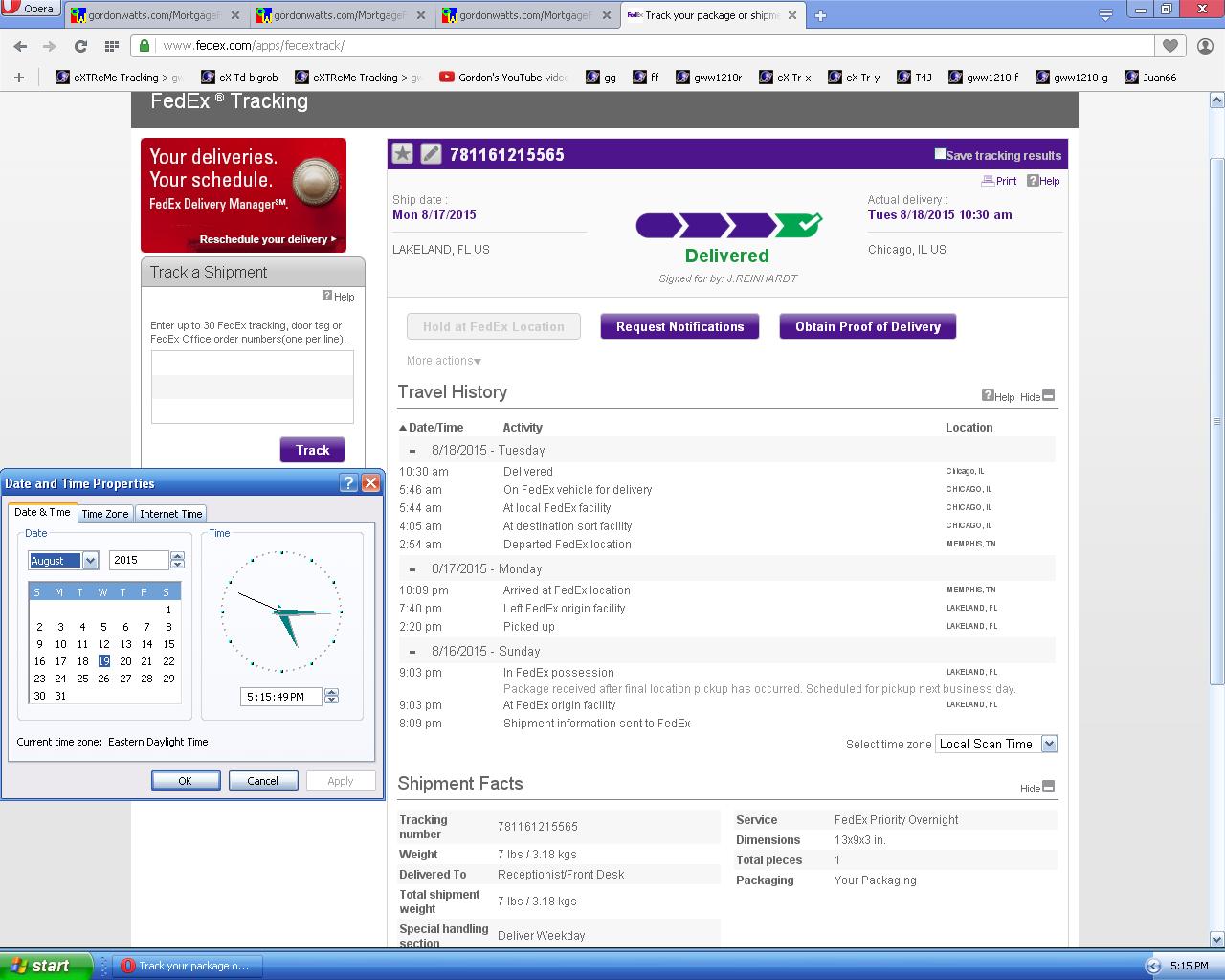
Task: Open the Gordon's YouTube video bookmark
Action: point(503,78)
